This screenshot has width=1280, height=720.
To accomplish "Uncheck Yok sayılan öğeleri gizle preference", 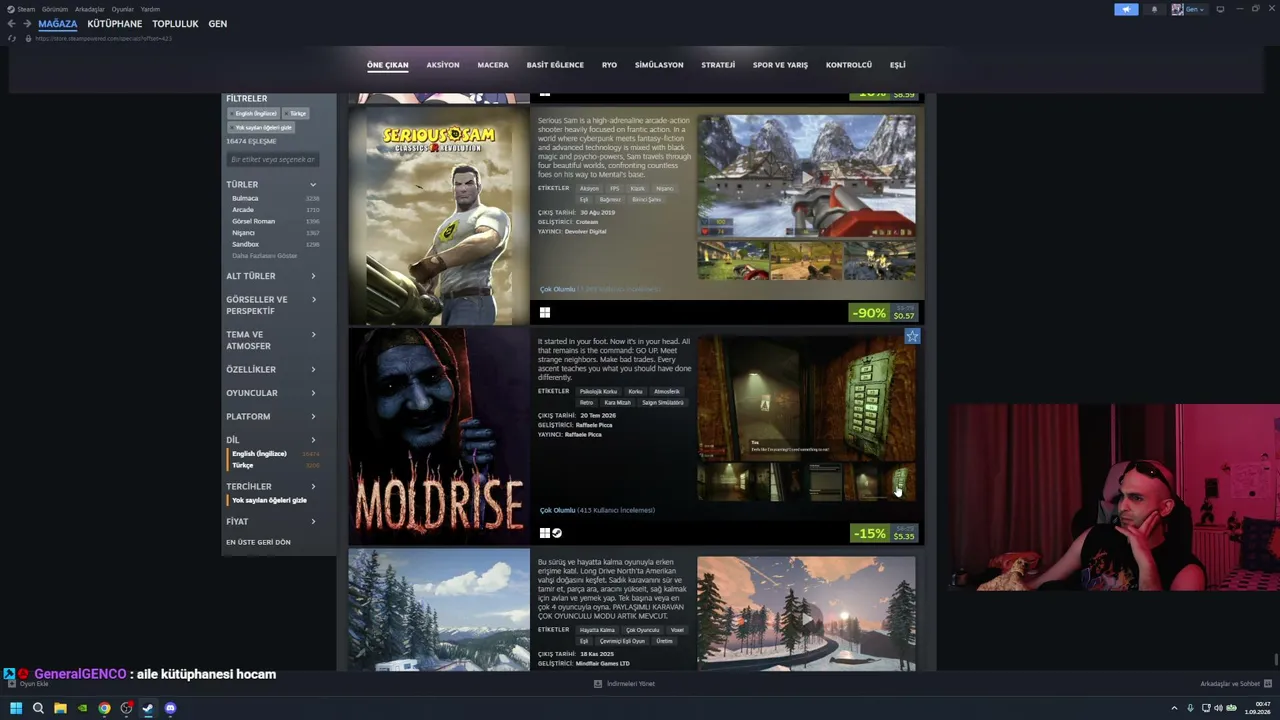I will pos(269,500).
